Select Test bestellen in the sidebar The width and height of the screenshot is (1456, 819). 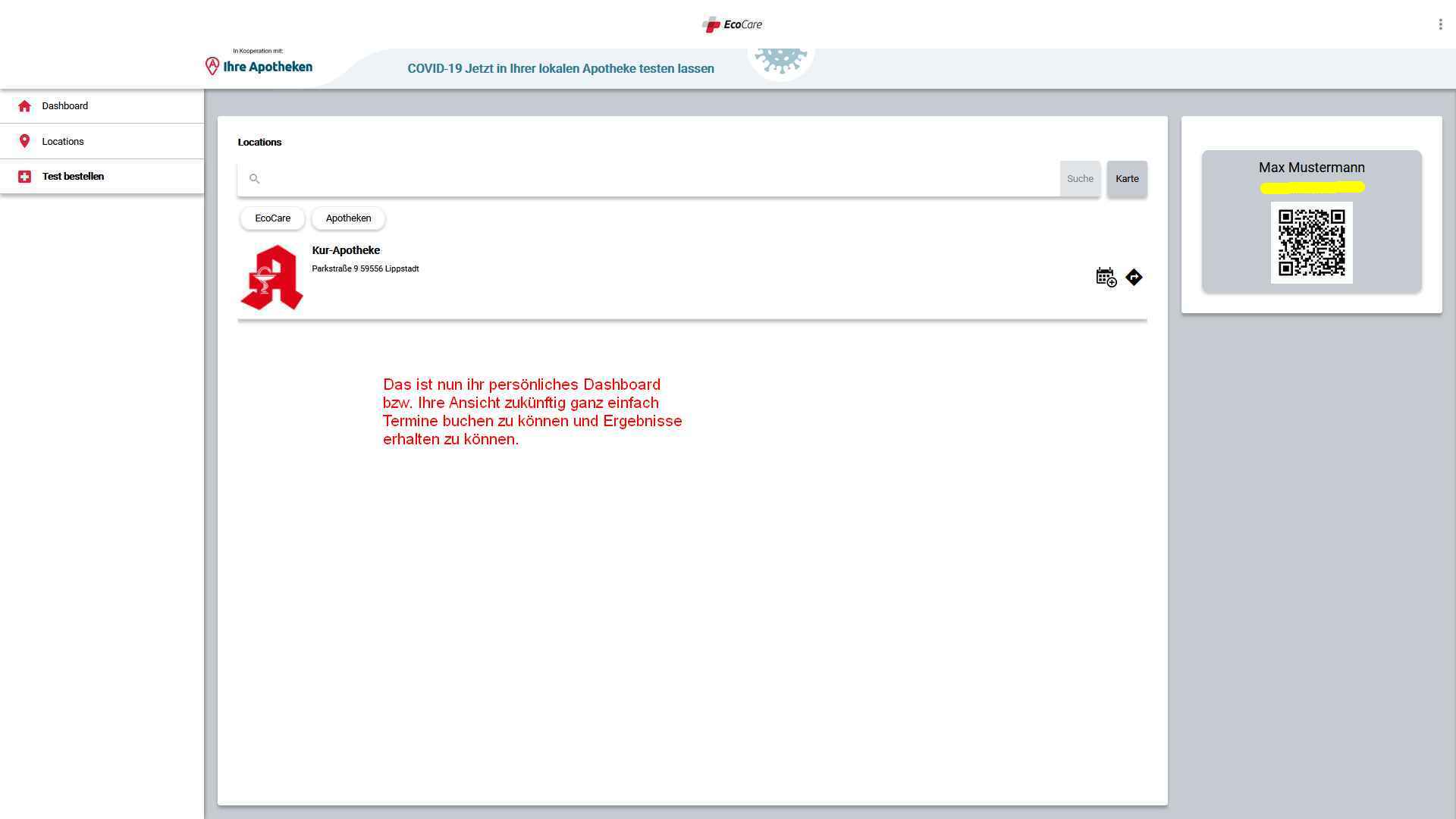pos(73,177)
